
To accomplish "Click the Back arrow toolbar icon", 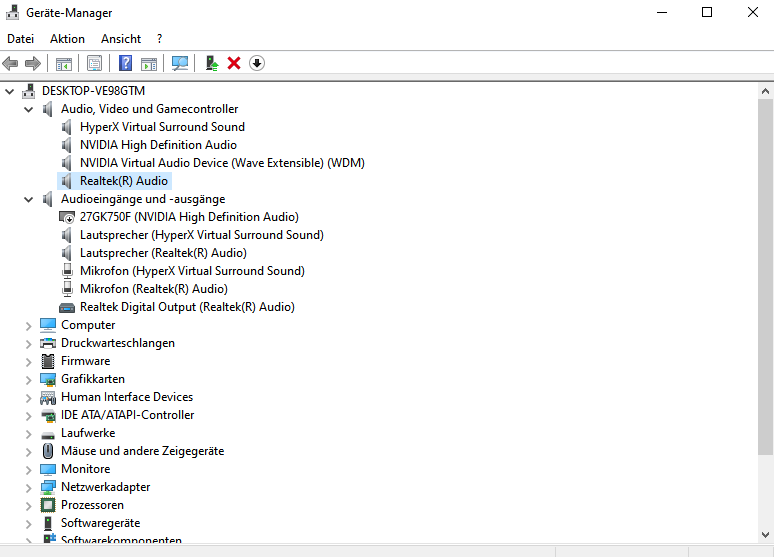I will [10, 63].
